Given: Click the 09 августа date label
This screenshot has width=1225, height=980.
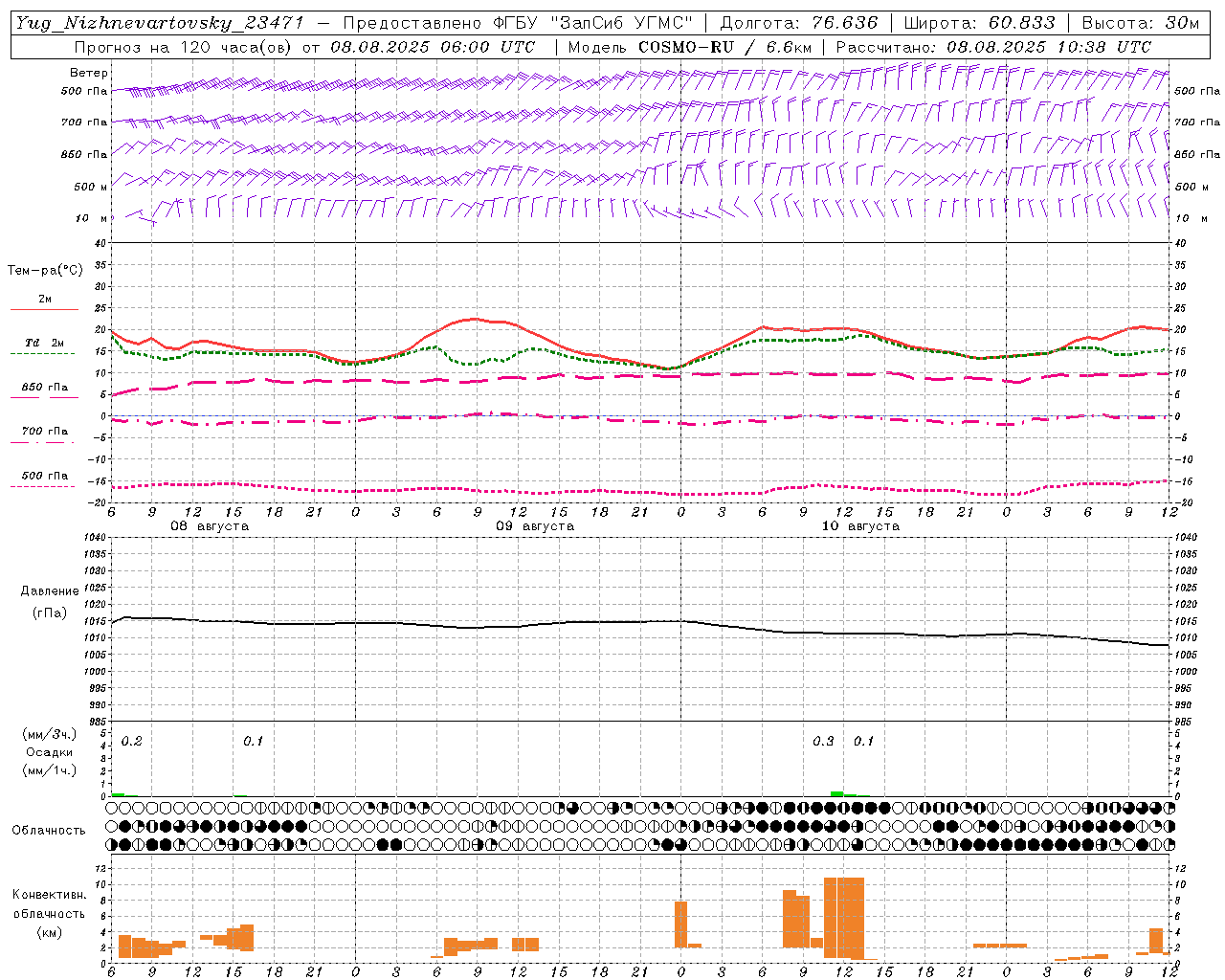Looking at the screenshot, I should pyautogui.click(x=535, y=526).
